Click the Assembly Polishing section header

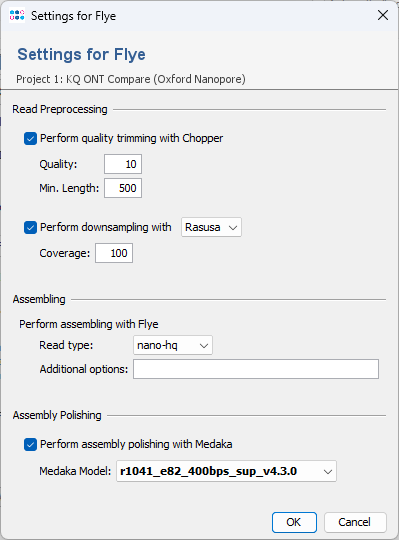tap(57, 415)
